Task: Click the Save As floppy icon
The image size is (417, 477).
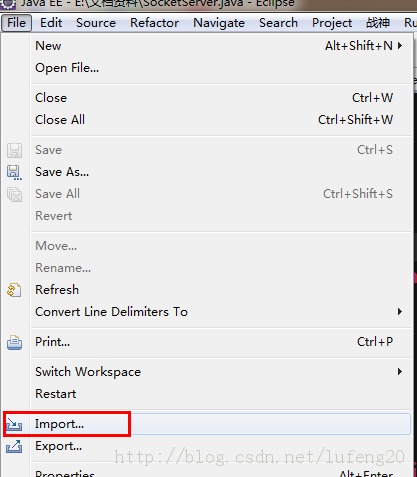Action: click(x=14, y=172)
